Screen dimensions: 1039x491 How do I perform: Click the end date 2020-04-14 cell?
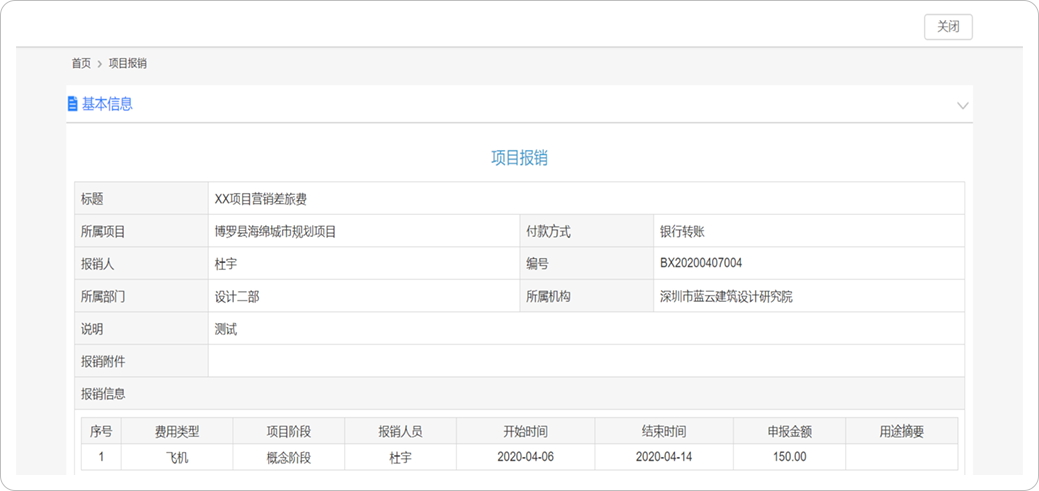tap(664, 457)
